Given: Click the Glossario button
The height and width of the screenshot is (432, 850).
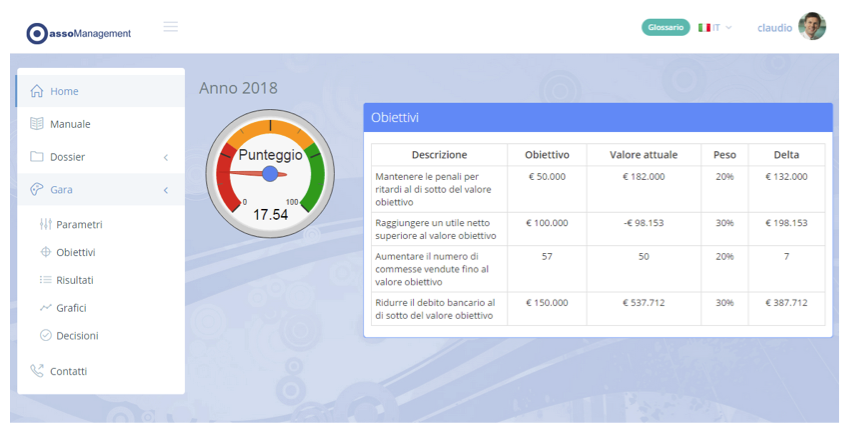Looking at the screenshot, I should tap(666, 27).
